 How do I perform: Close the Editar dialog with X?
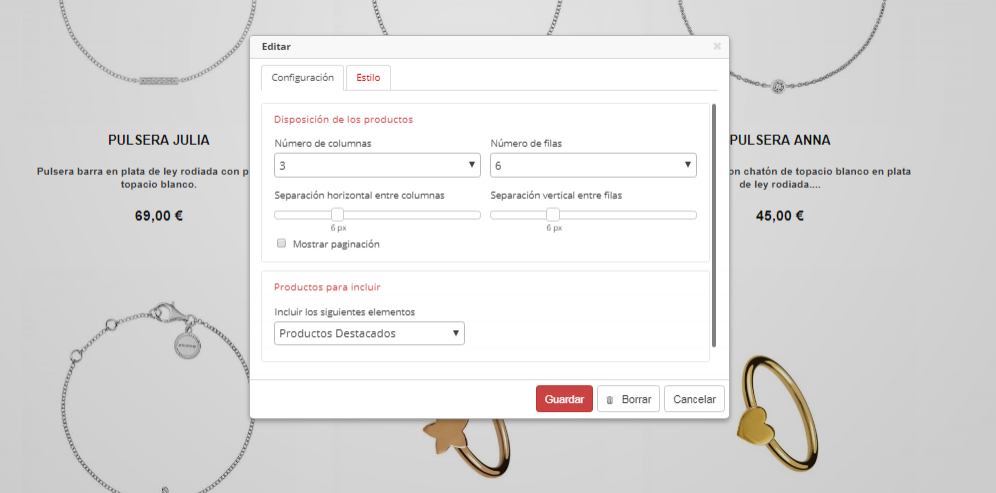717,46
